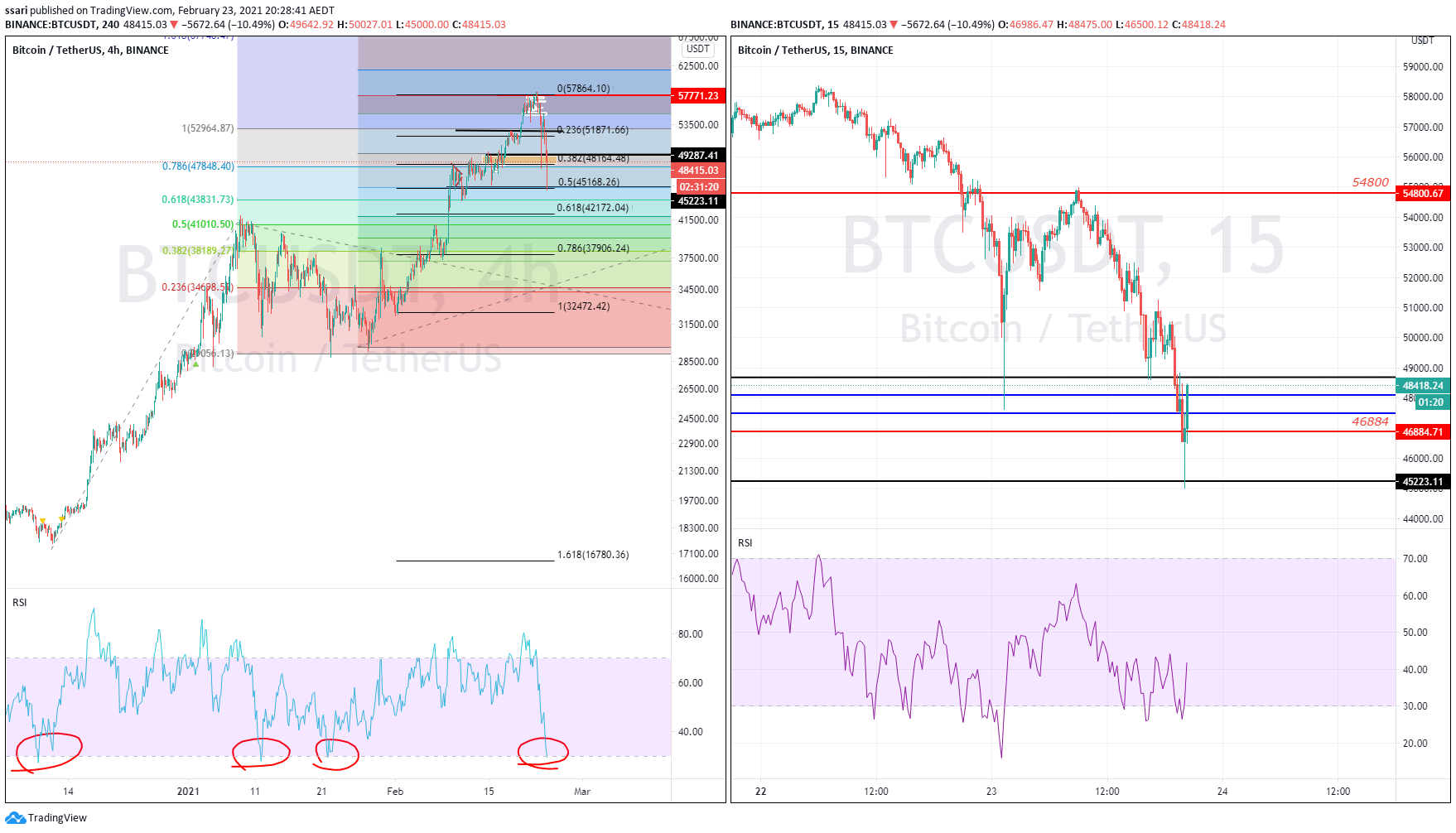Click the Mar label on 4h time axis

tap(582, 792)
